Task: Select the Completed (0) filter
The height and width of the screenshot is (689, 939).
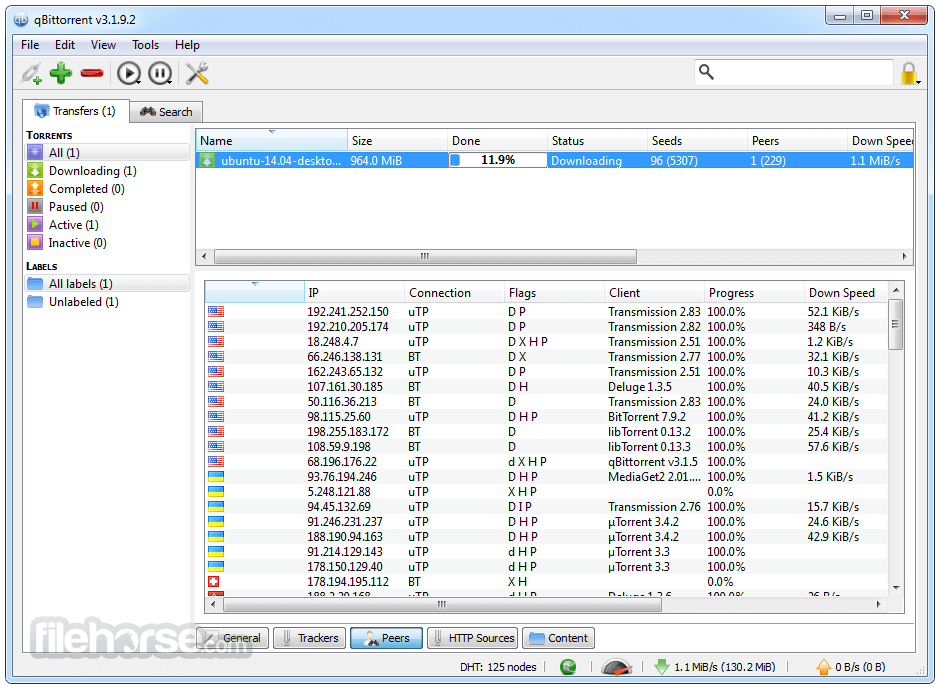Action: click(x=108, y=189)
